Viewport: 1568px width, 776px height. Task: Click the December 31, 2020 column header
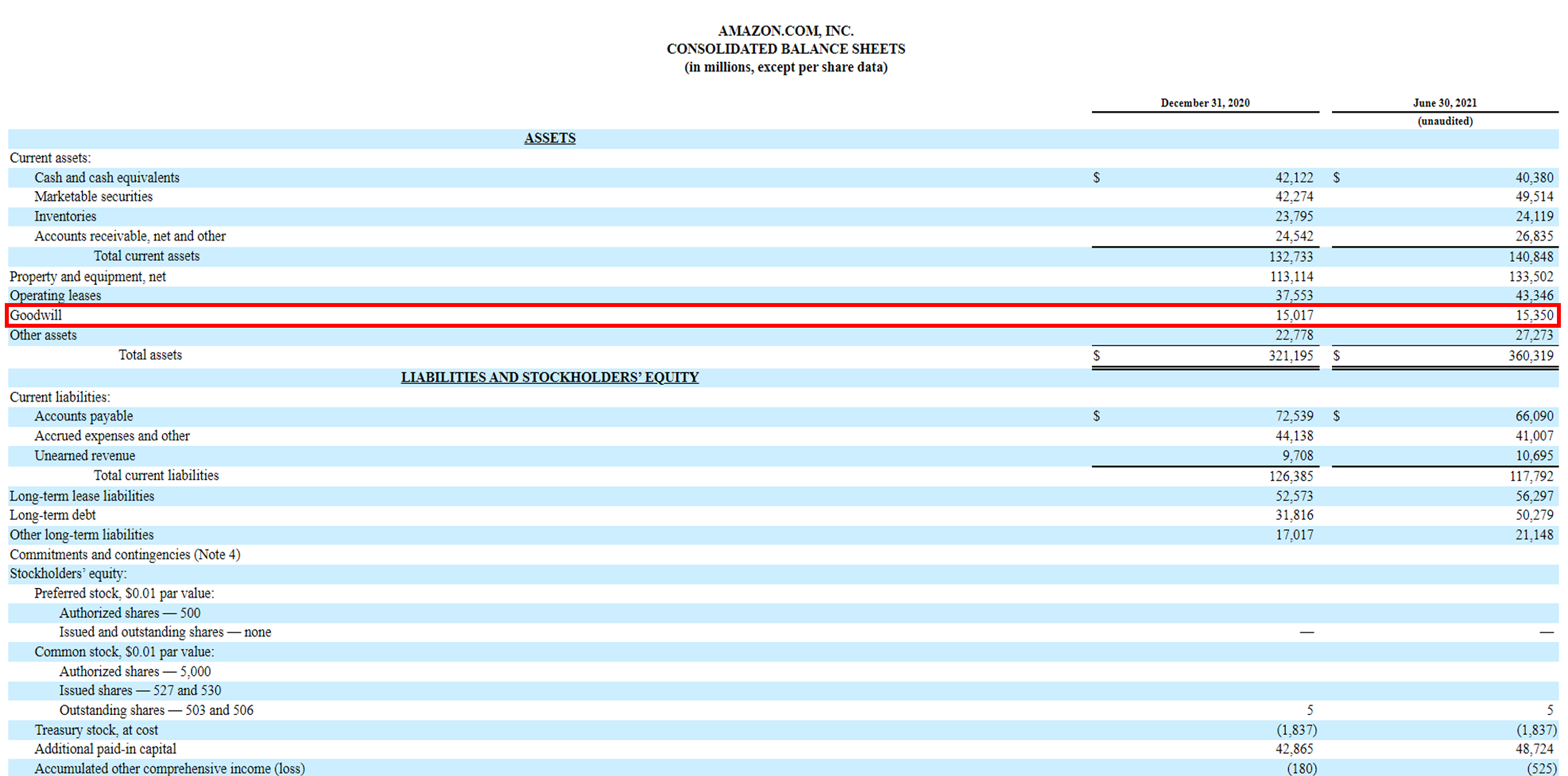1205,103
